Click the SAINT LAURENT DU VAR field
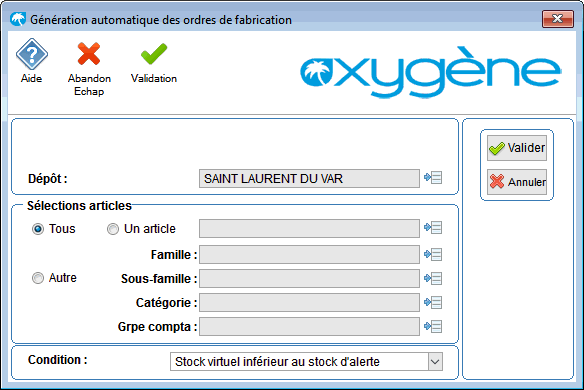The height and width of the screenshot is (390, 584). click(309, 178)
